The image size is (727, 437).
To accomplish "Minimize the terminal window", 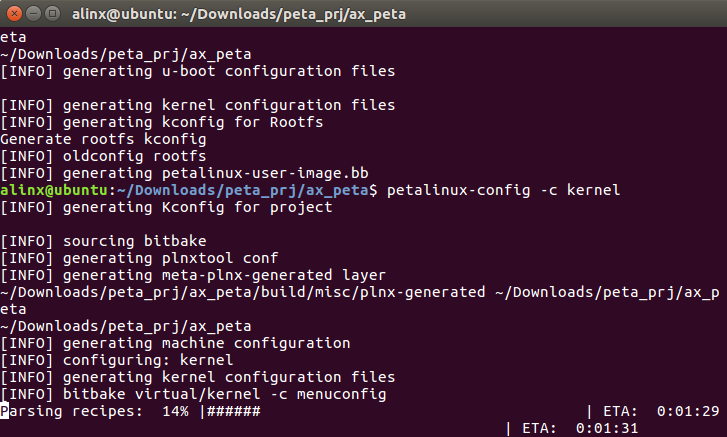I will [33, 13].
